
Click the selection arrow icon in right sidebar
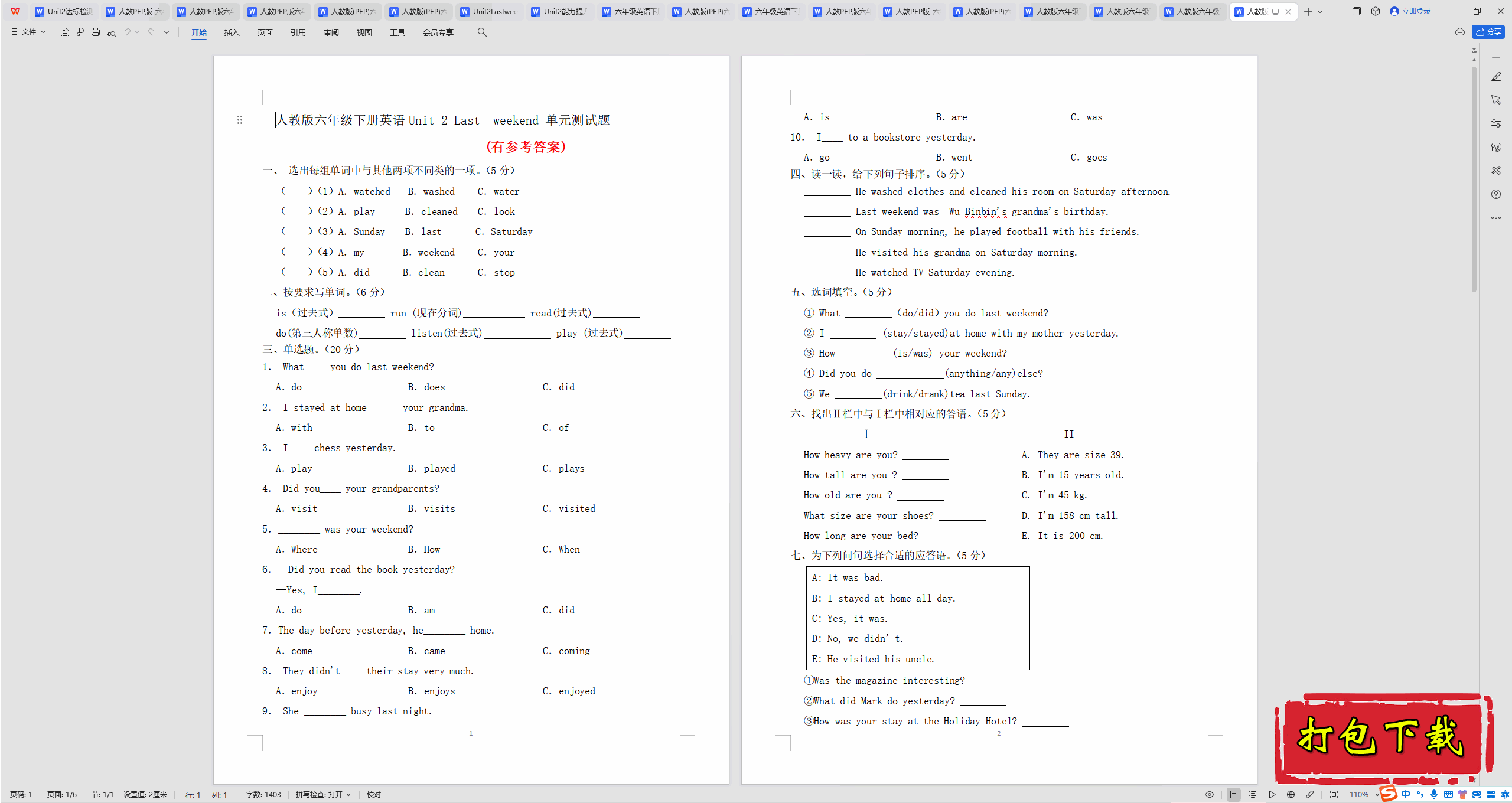(x=1496, y=100)
